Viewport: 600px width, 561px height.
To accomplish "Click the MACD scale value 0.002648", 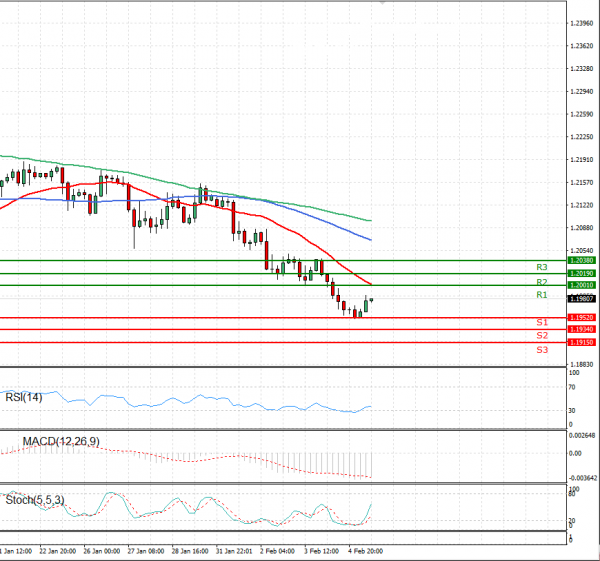I will [582, 435].
